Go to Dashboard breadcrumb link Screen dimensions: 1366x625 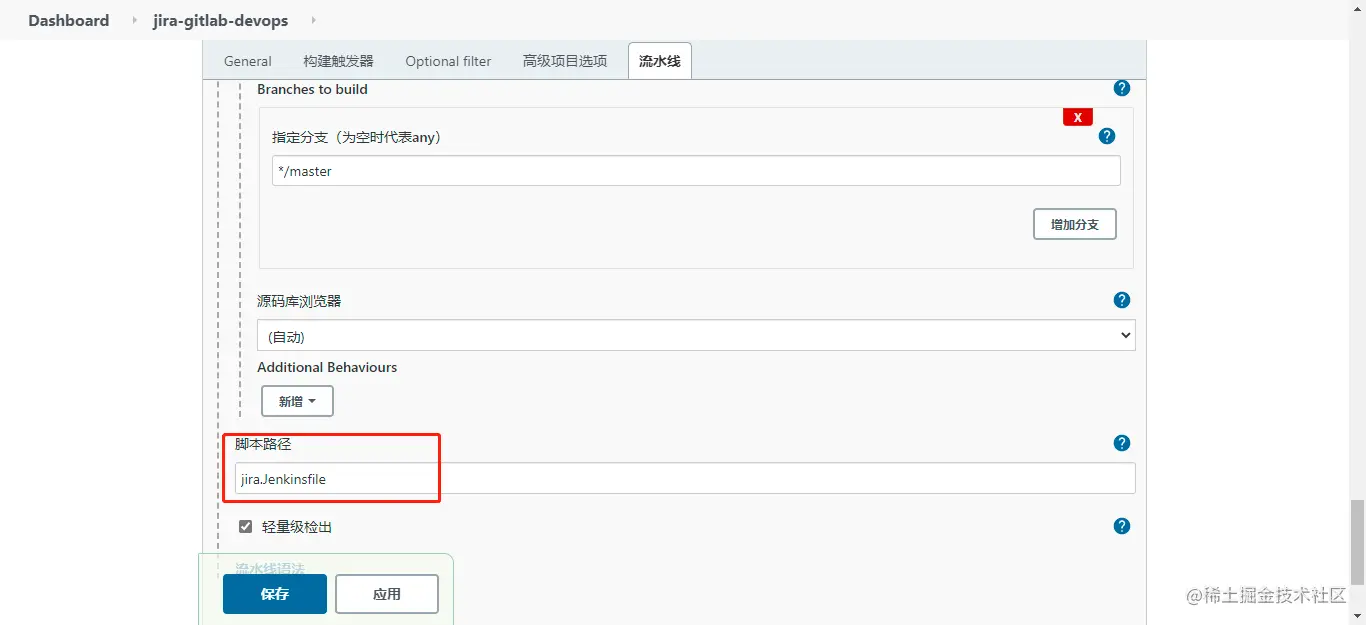pyautogui.click(x=69, y=20)
